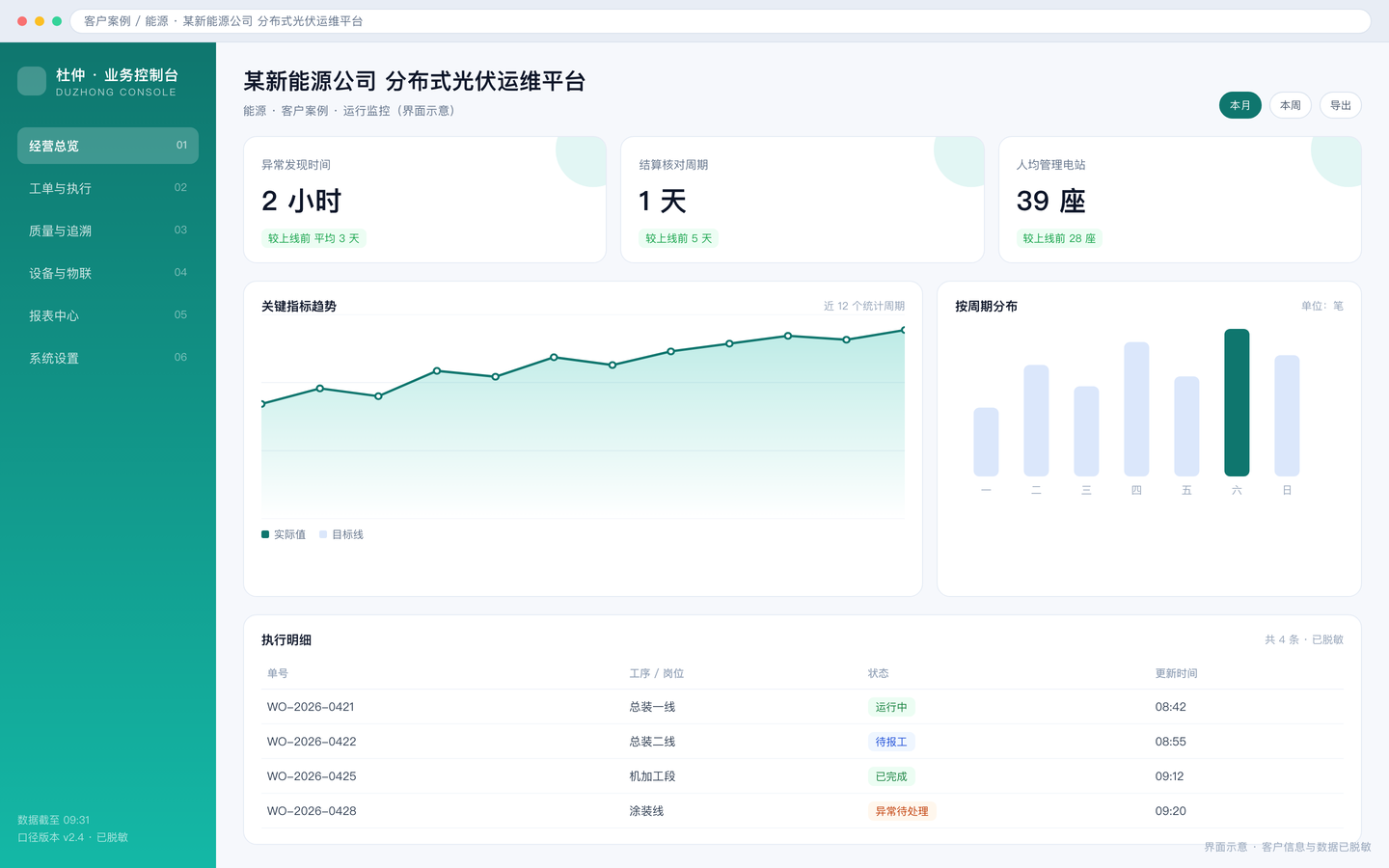Open work order WO-2026-0425

pyautogui.click(x=312, y=776)
